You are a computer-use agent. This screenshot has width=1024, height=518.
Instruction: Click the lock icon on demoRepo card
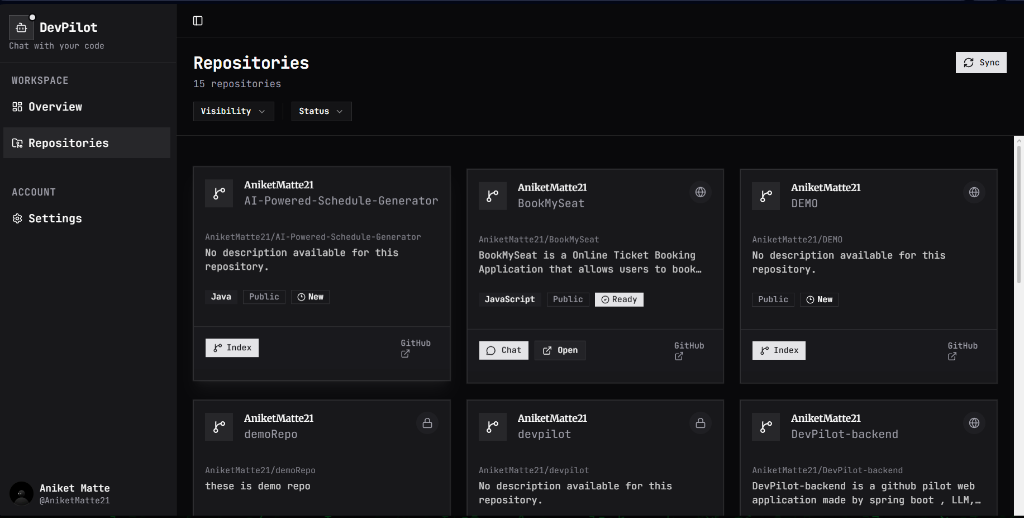coord(427,423)
